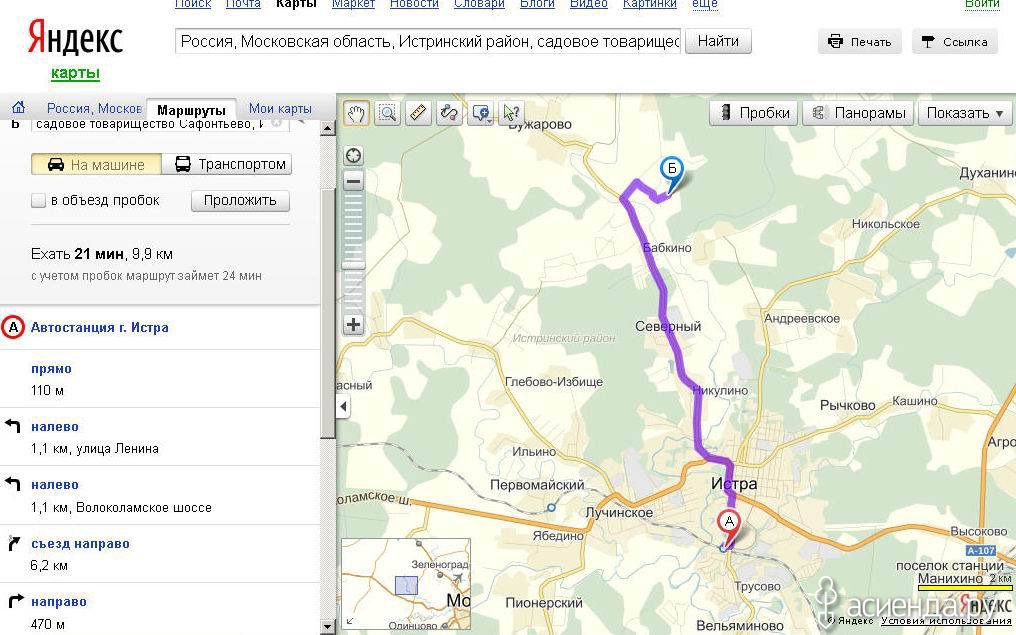Viewport: 1016px width, 635px height.
Task: Click the Истра city label on map
Action: click(733, 484)
